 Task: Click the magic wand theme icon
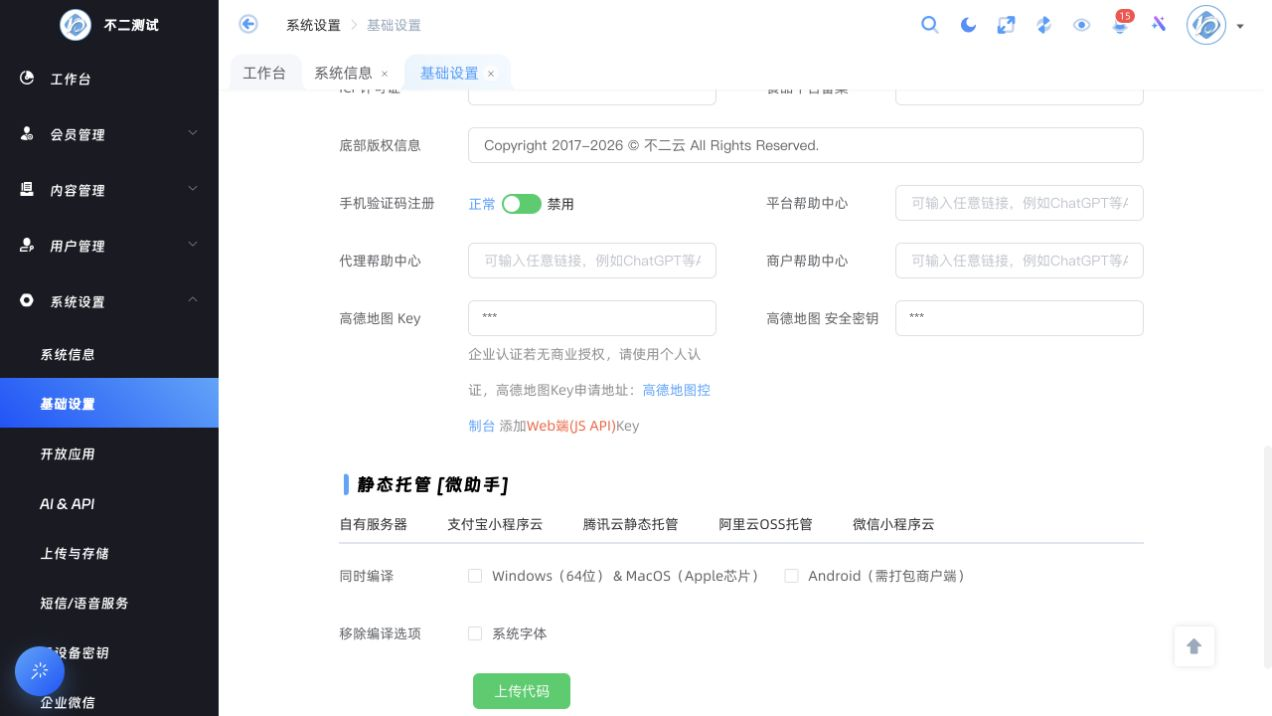[1158, 25]
